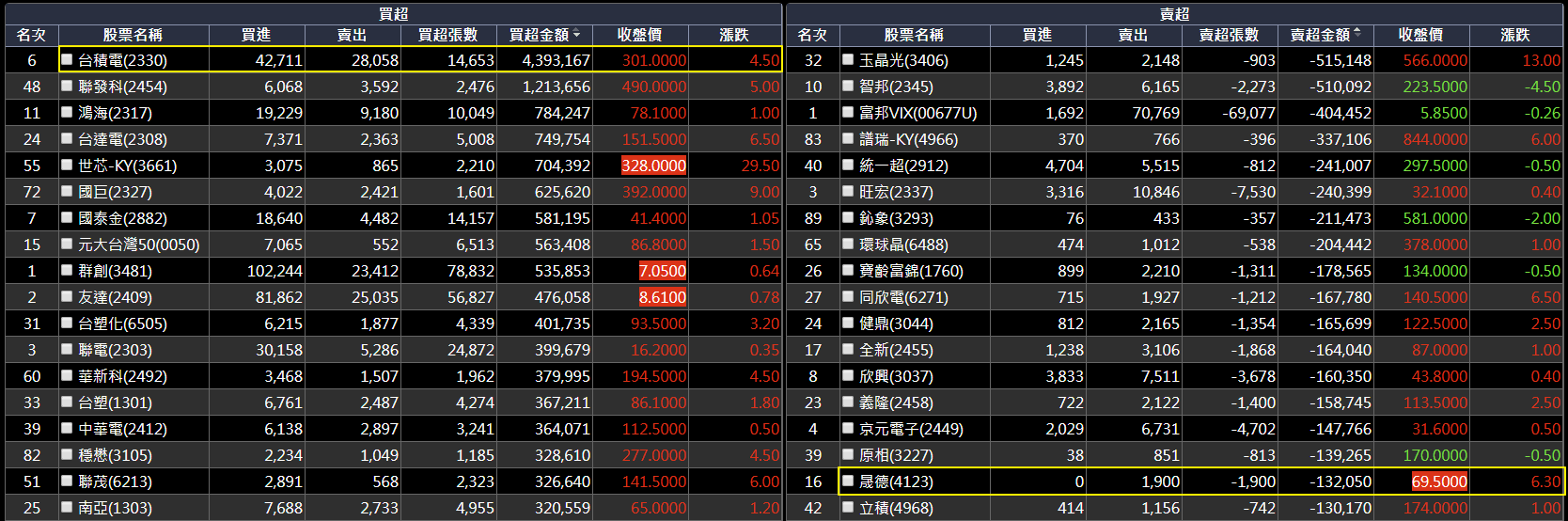The height and width of the screenshot is (521, 1568).
Task: Check the box next to 聯發科(2454)
Action: 67,86
